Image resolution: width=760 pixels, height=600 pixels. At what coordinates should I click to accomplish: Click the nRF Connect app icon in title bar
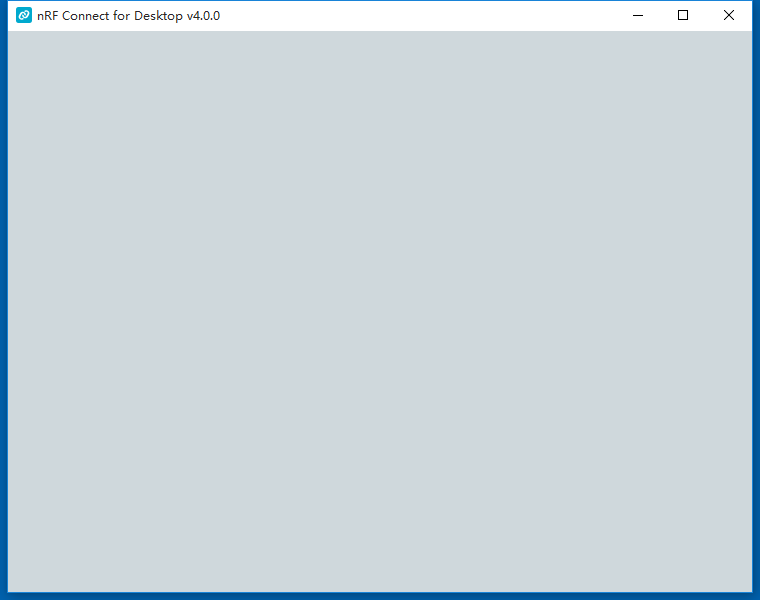(24, 16)
